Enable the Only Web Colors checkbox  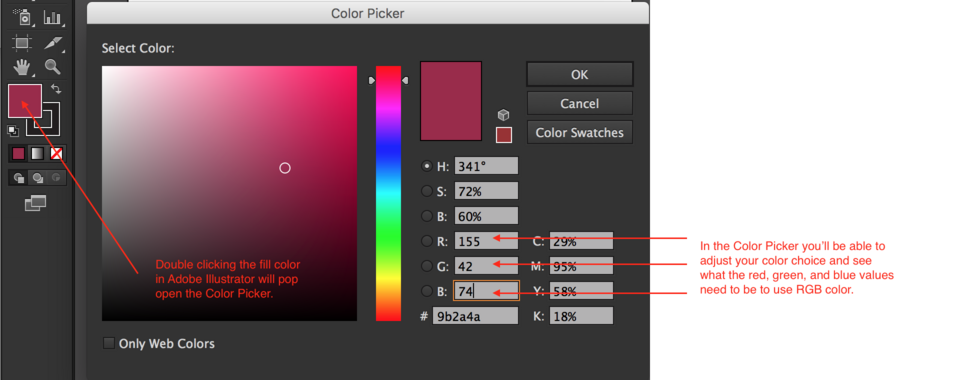(x=109, y=344)
